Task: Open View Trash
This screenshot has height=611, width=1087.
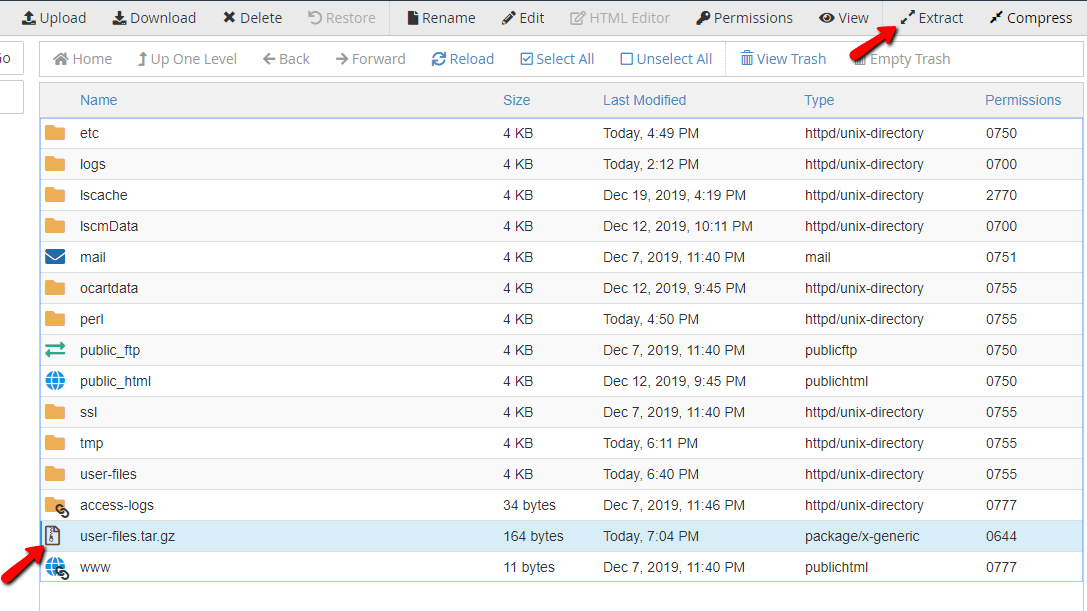Action: click(783, 59)
